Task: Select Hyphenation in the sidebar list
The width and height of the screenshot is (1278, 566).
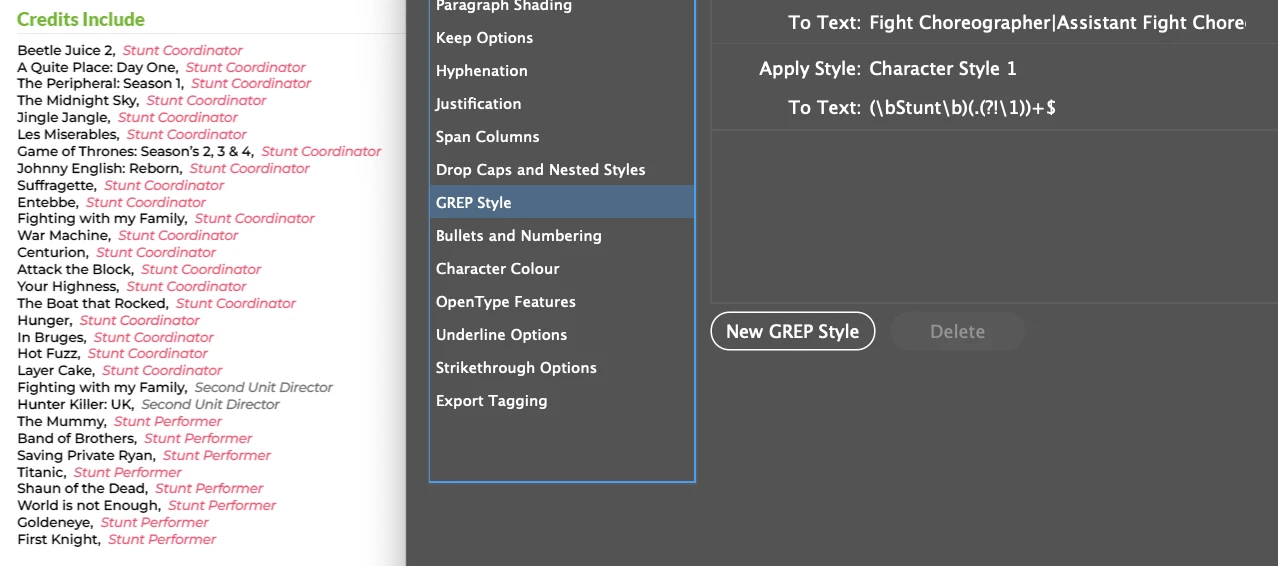Action: pos(481,71)
